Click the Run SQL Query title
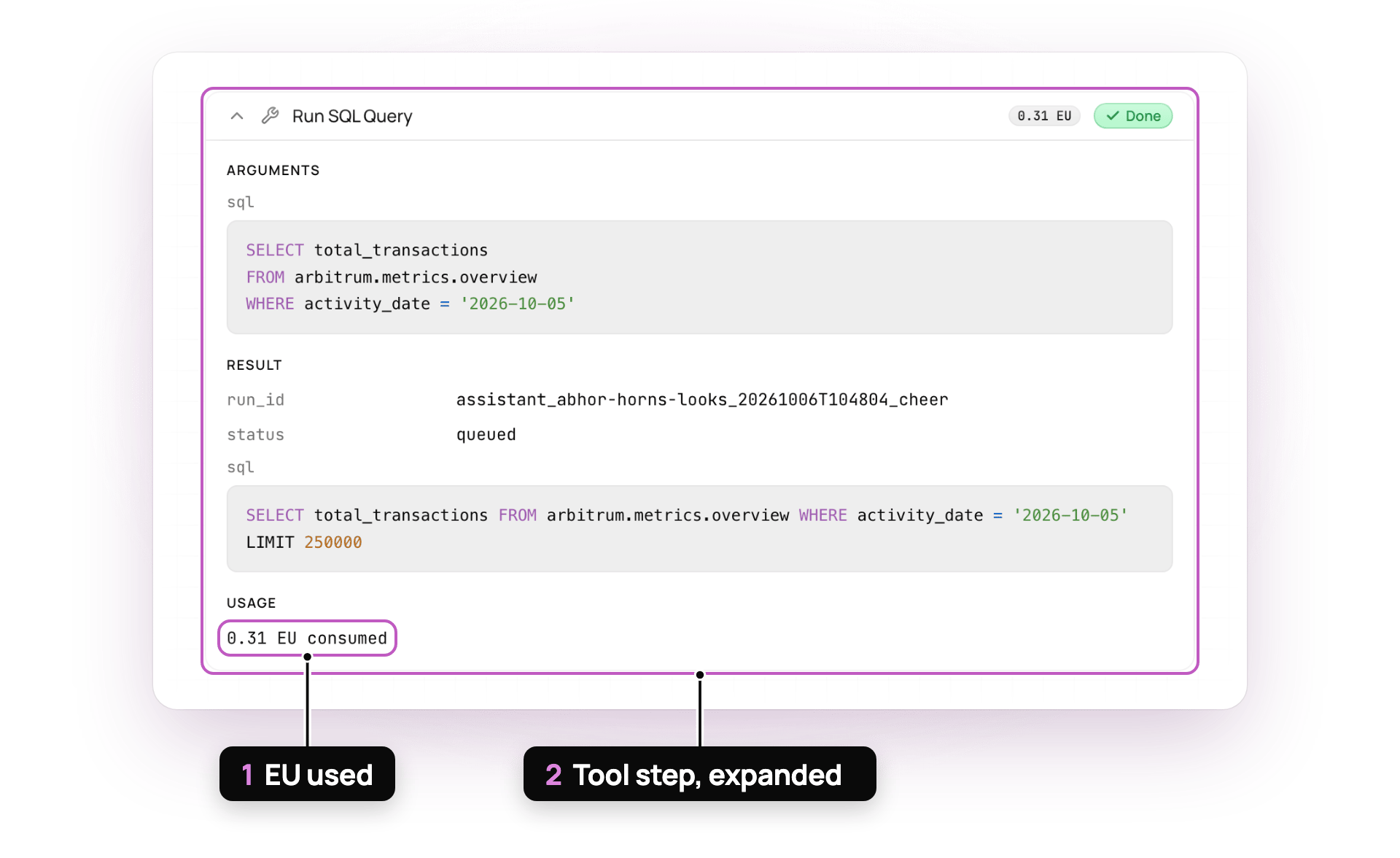 (x=352, y=116)
